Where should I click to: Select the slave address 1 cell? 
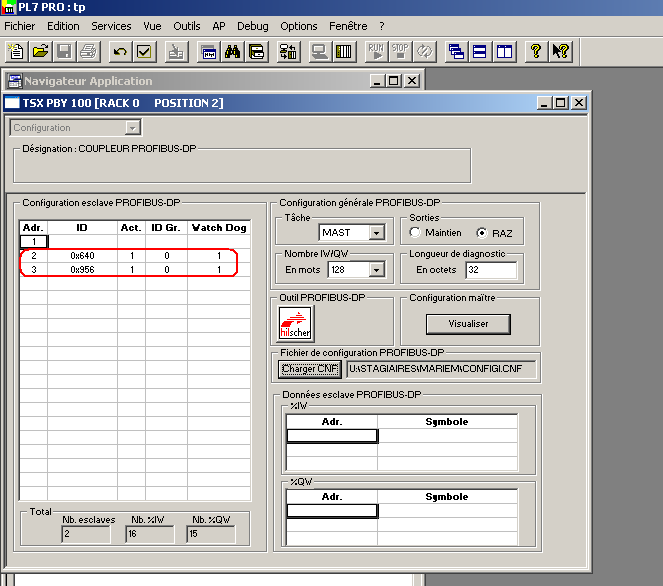tap(34, 242)
